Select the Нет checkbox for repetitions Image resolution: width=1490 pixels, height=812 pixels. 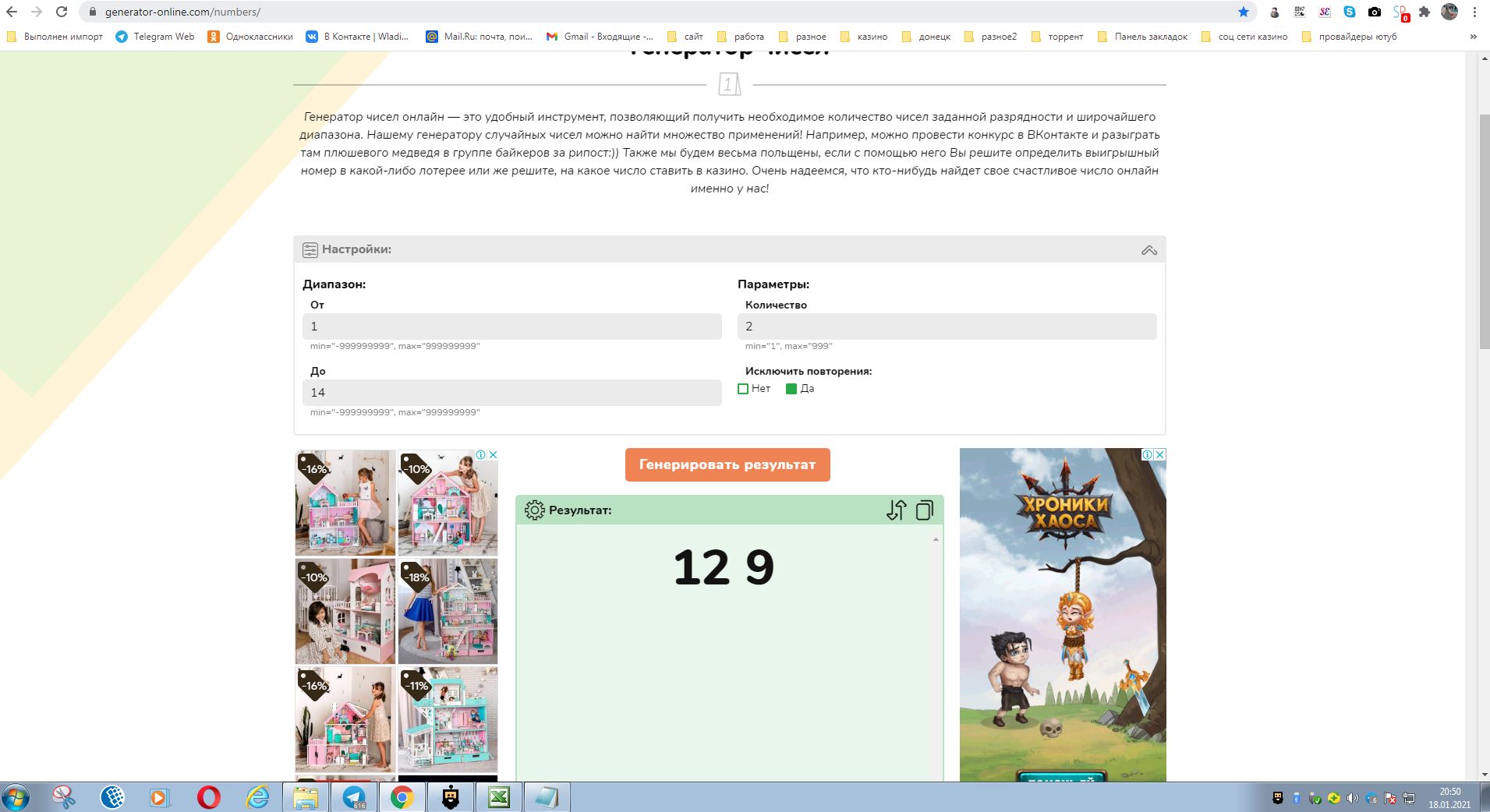pyautogui.click(x=743, y=389)
